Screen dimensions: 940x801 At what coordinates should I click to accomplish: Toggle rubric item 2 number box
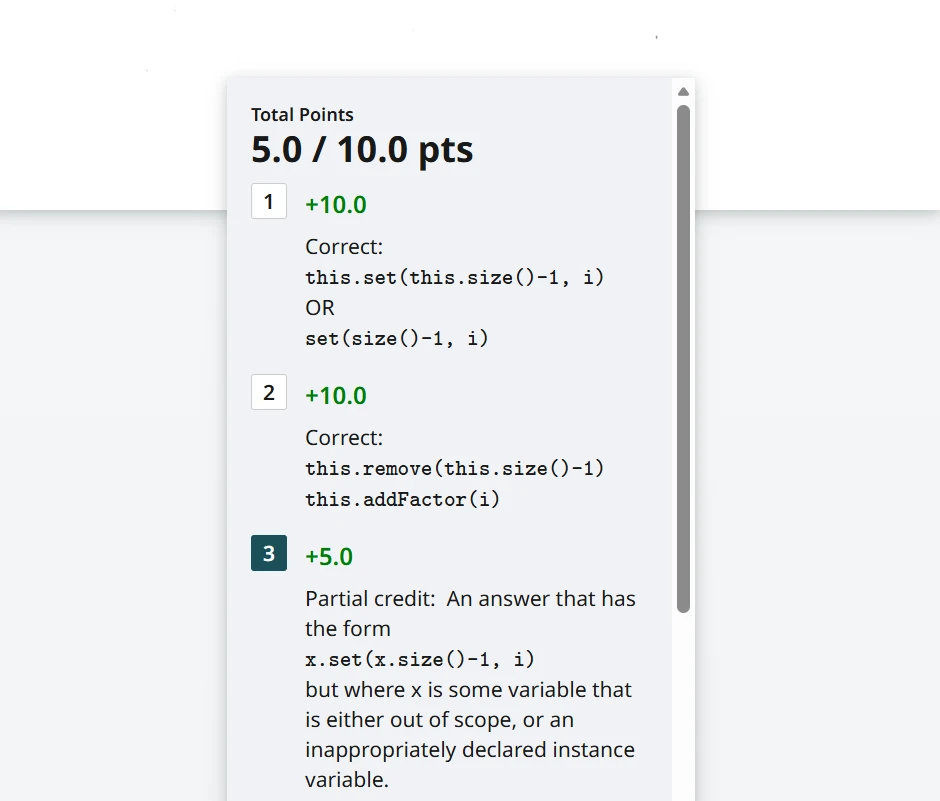[268, 393]
